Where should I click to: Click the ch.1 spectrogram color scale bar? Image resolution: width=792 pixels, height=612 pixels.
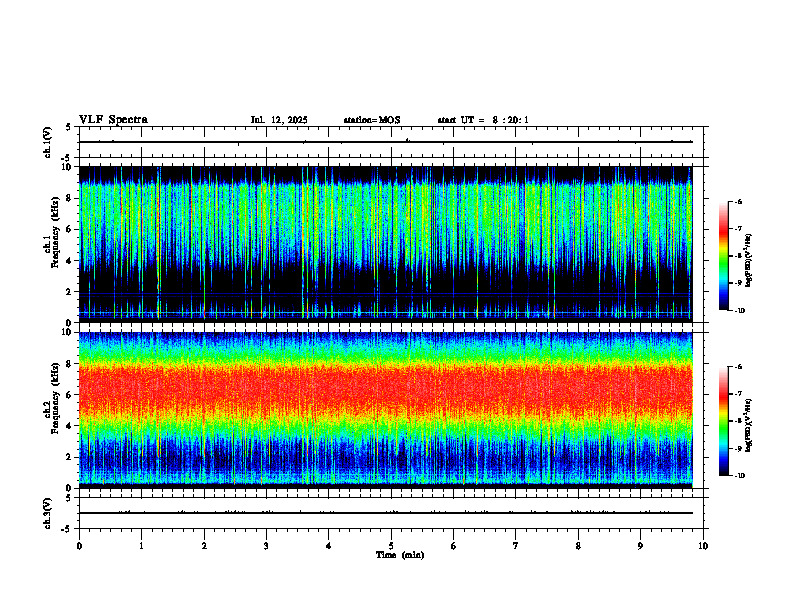pyautogui.click(x=723, y=256)
